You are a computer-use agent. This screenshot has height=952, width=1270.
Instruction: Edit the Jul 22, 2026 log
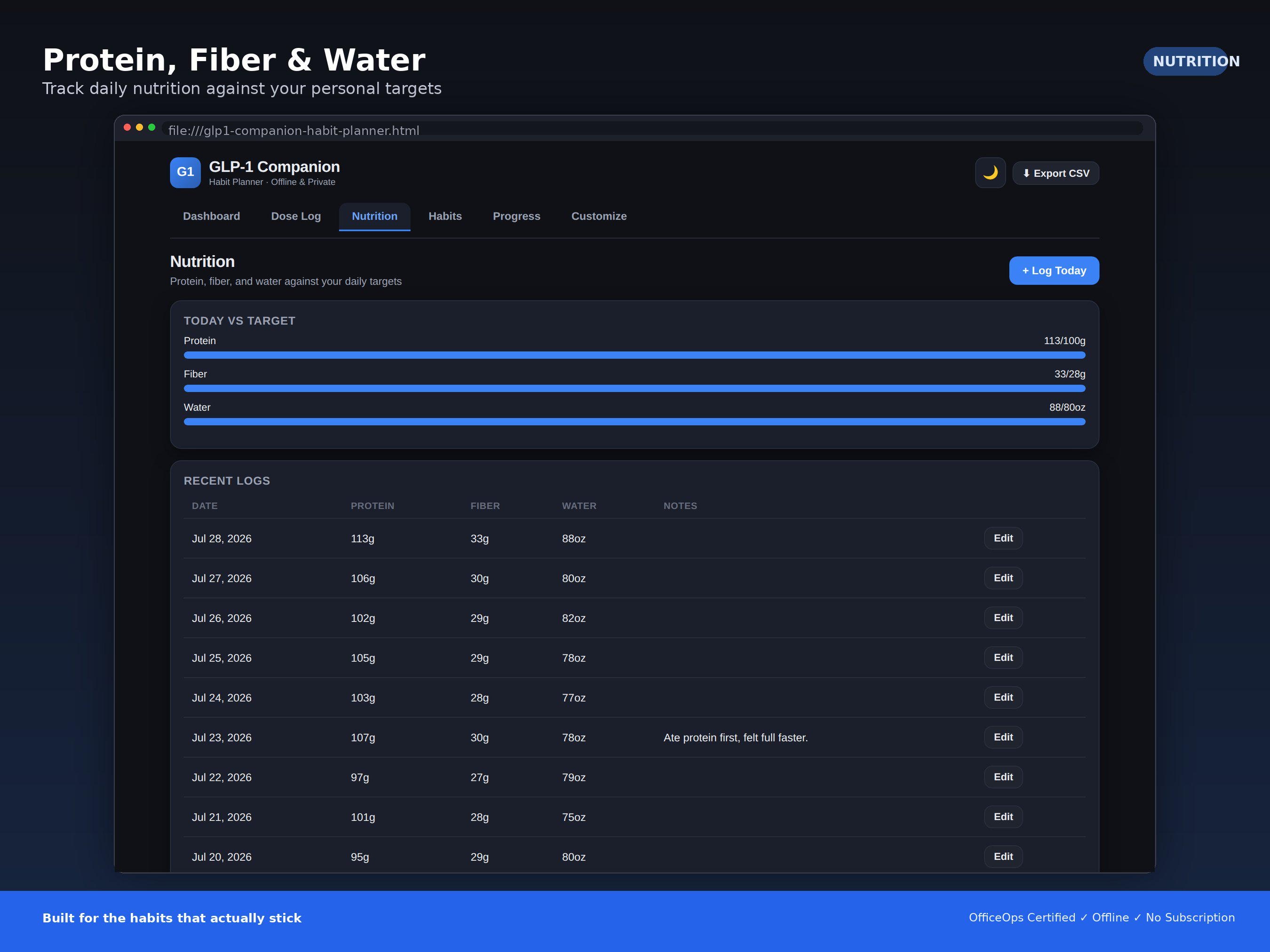click(1003, 777)
